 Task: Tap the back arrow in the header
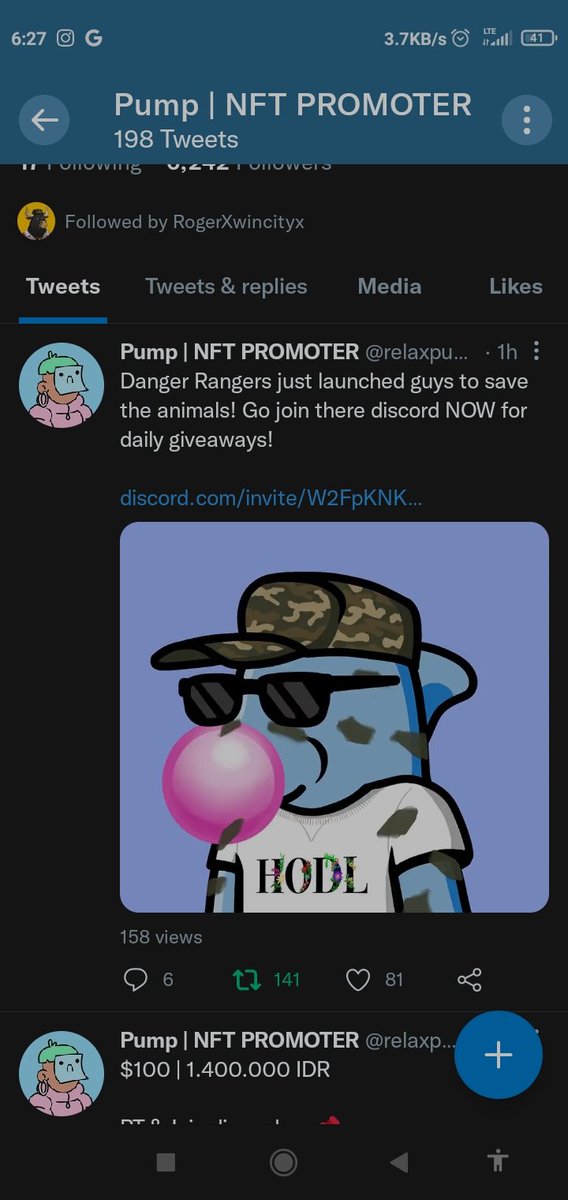[44, 121]
